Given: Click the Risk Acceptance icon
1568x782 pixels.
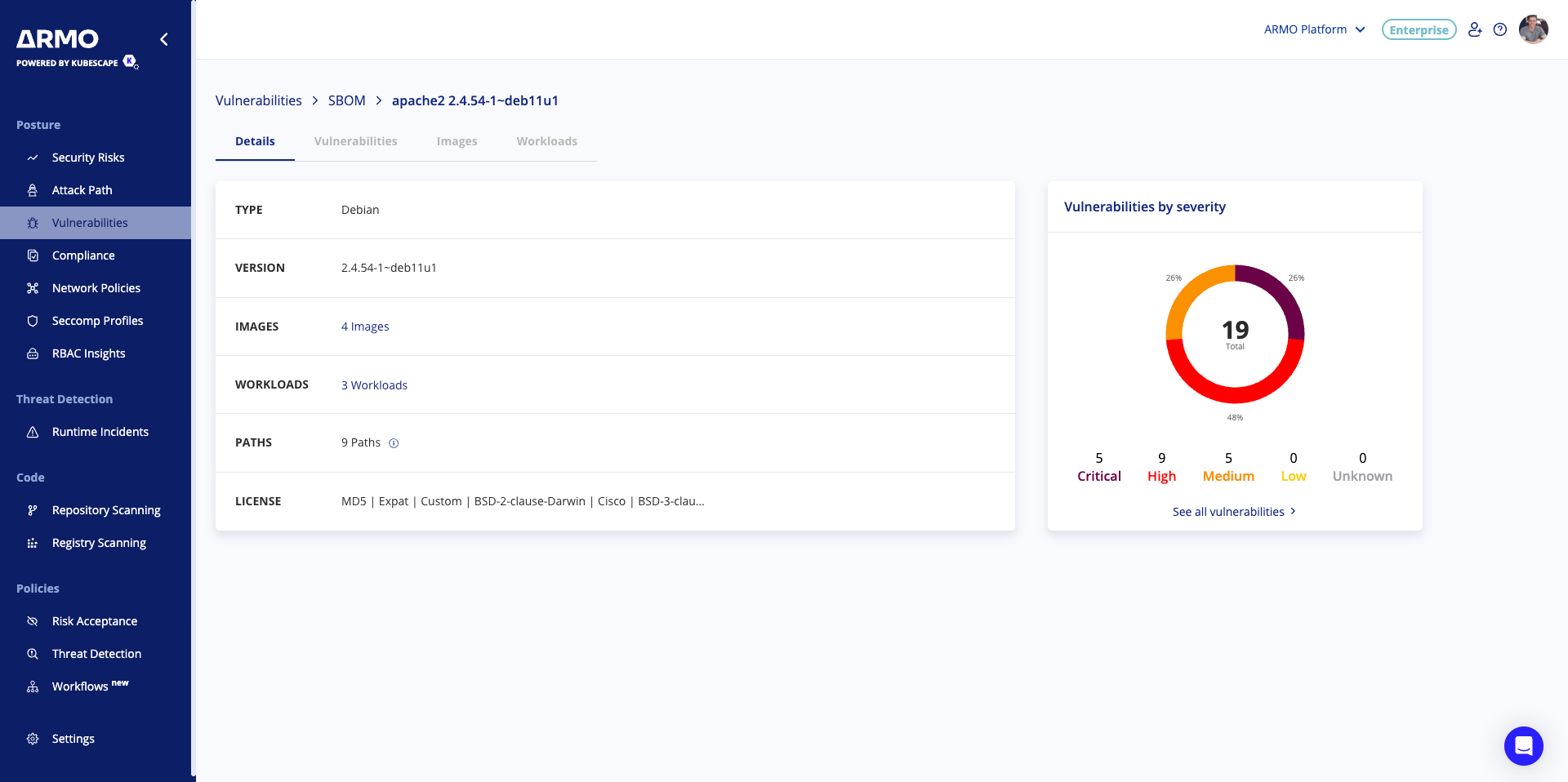Looking at the screenshot, I should 33,621.
